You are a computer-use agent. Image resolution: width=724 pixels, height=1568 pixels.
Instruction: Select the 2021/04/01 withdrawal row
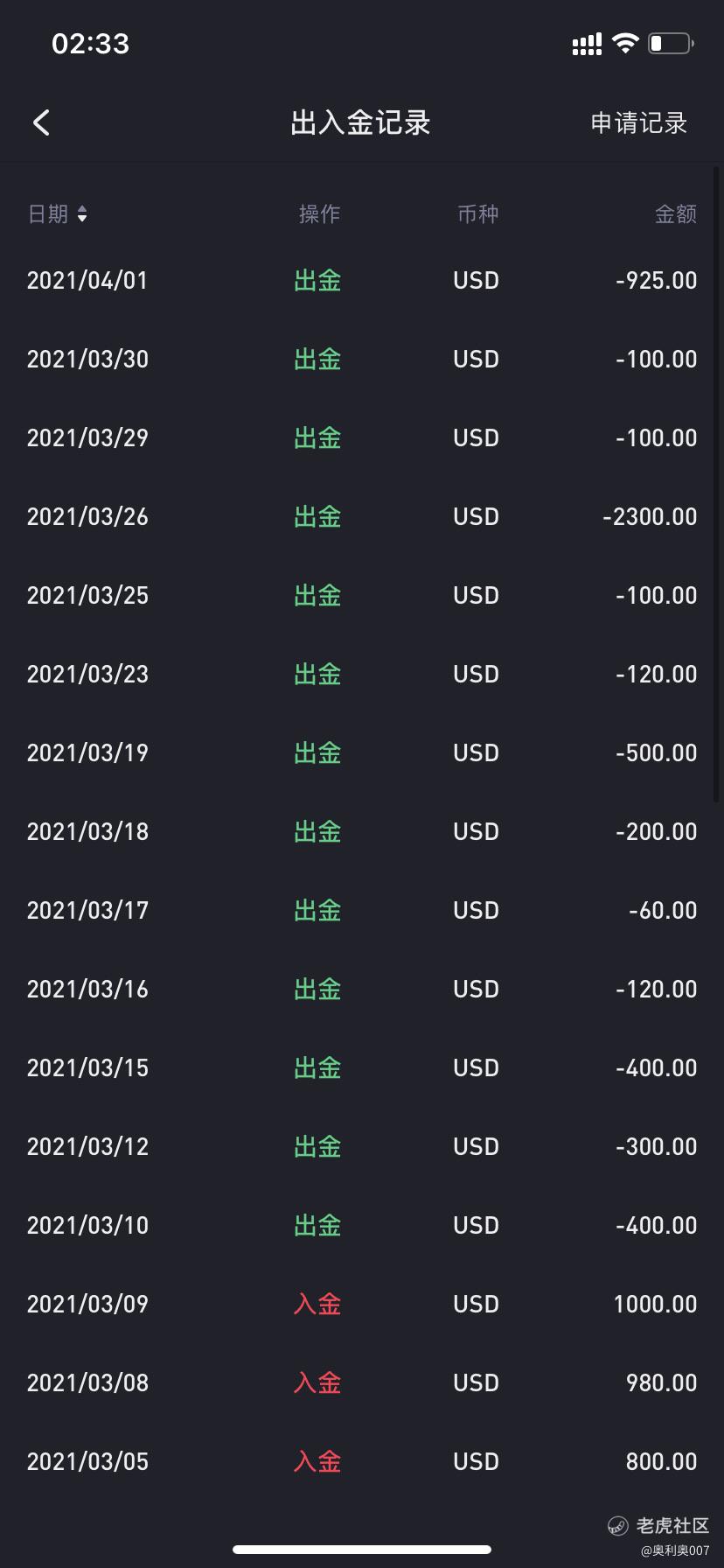[362, 281]
